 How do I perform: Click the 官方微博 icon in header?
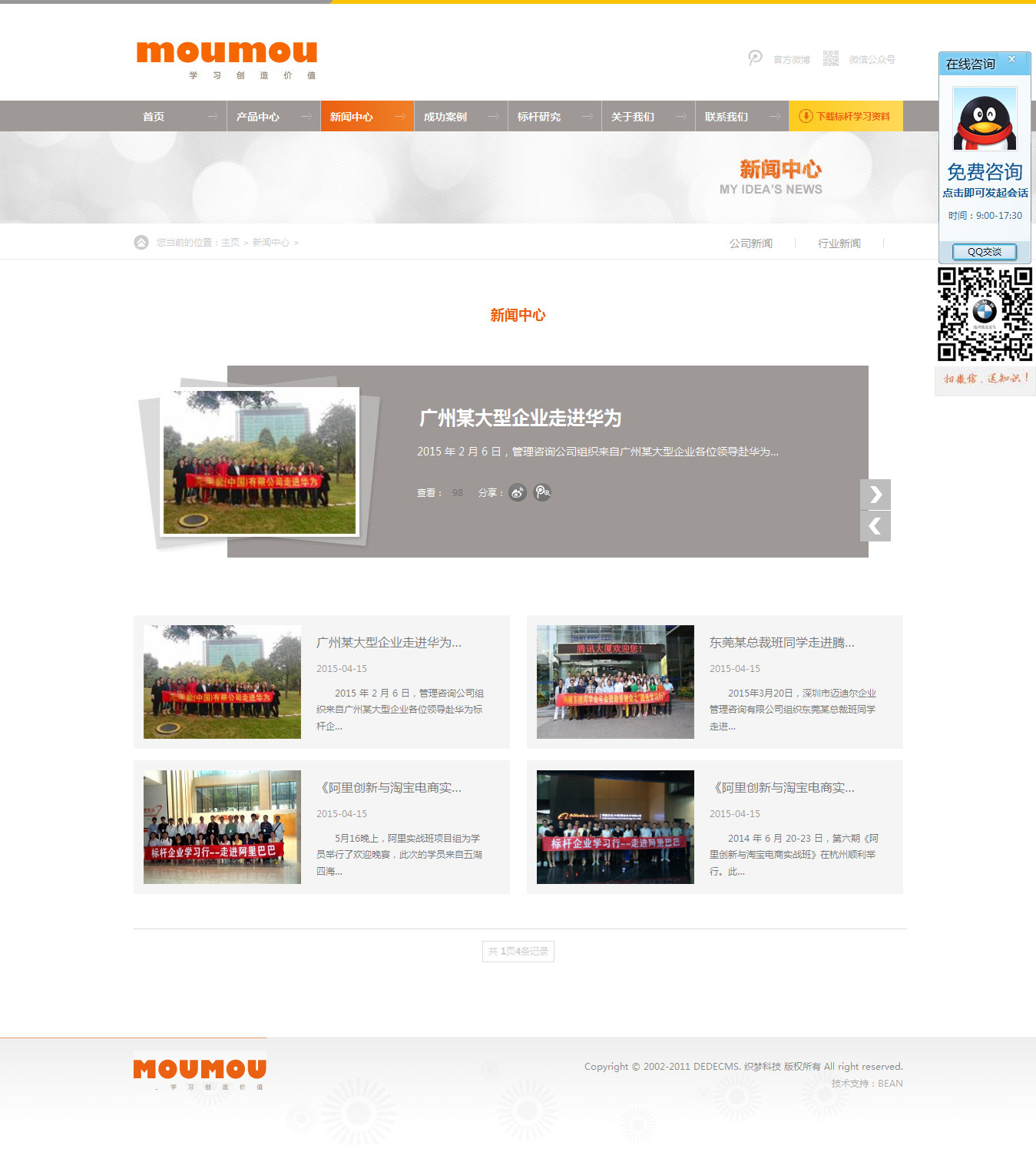(756, 58)
